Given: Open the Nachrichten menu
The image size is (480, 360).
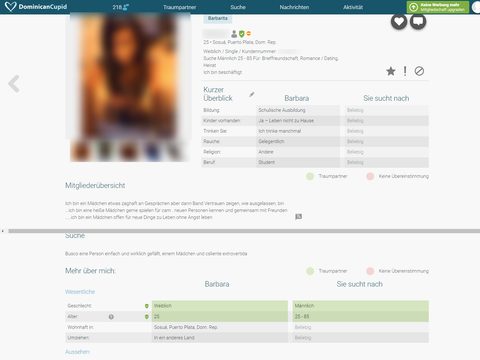Looking at the screenshot, I should pyautogui.click(x=294, y=7).
